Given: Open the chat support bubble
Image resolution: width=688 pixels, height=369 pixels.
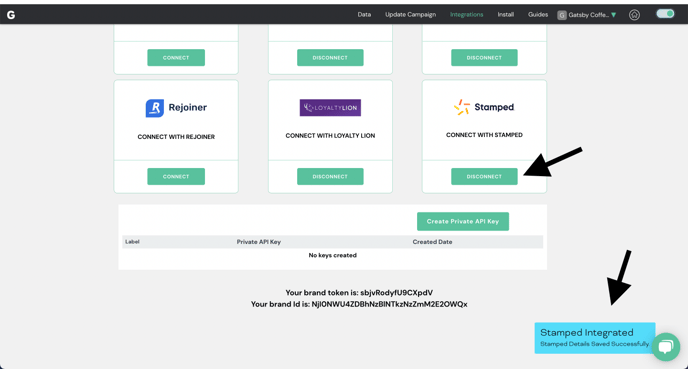Looking at the screenshot, I should coord(666,347).
